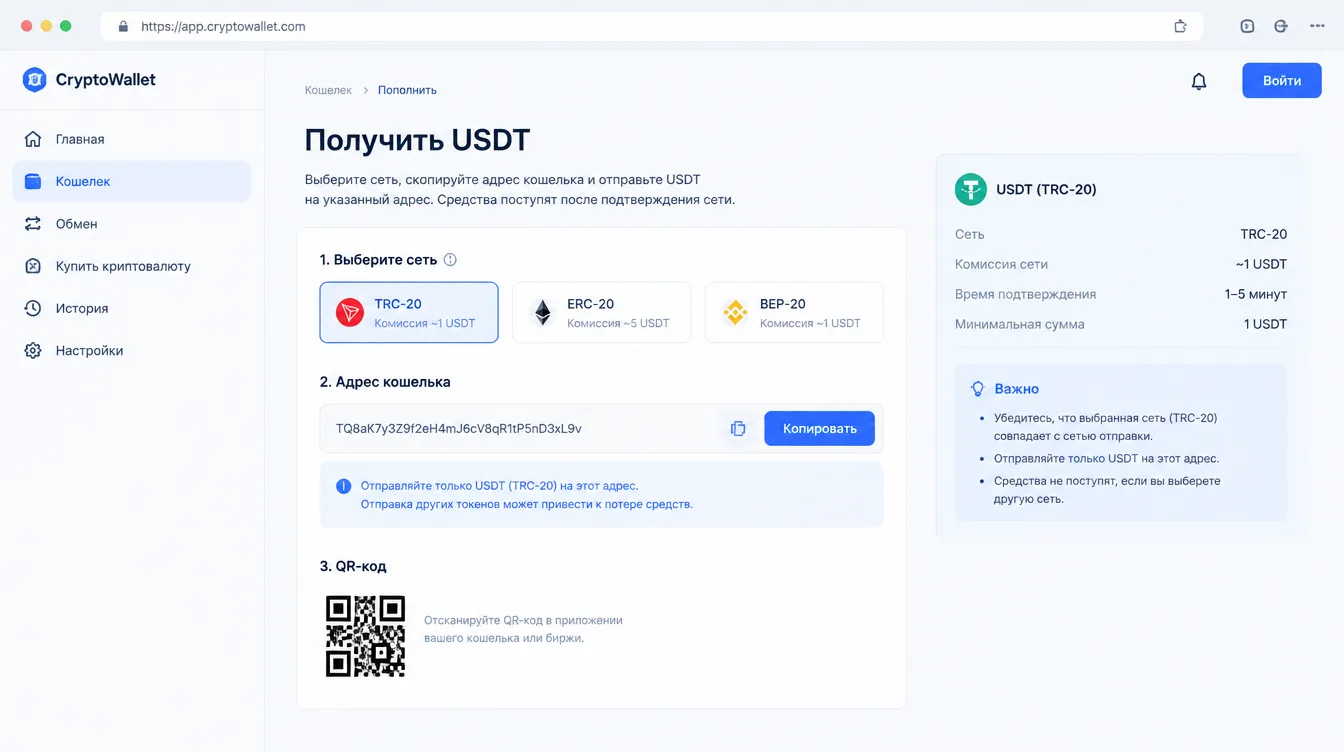Click the Копировать button
1344x752 pixels.
click(820, 428)
